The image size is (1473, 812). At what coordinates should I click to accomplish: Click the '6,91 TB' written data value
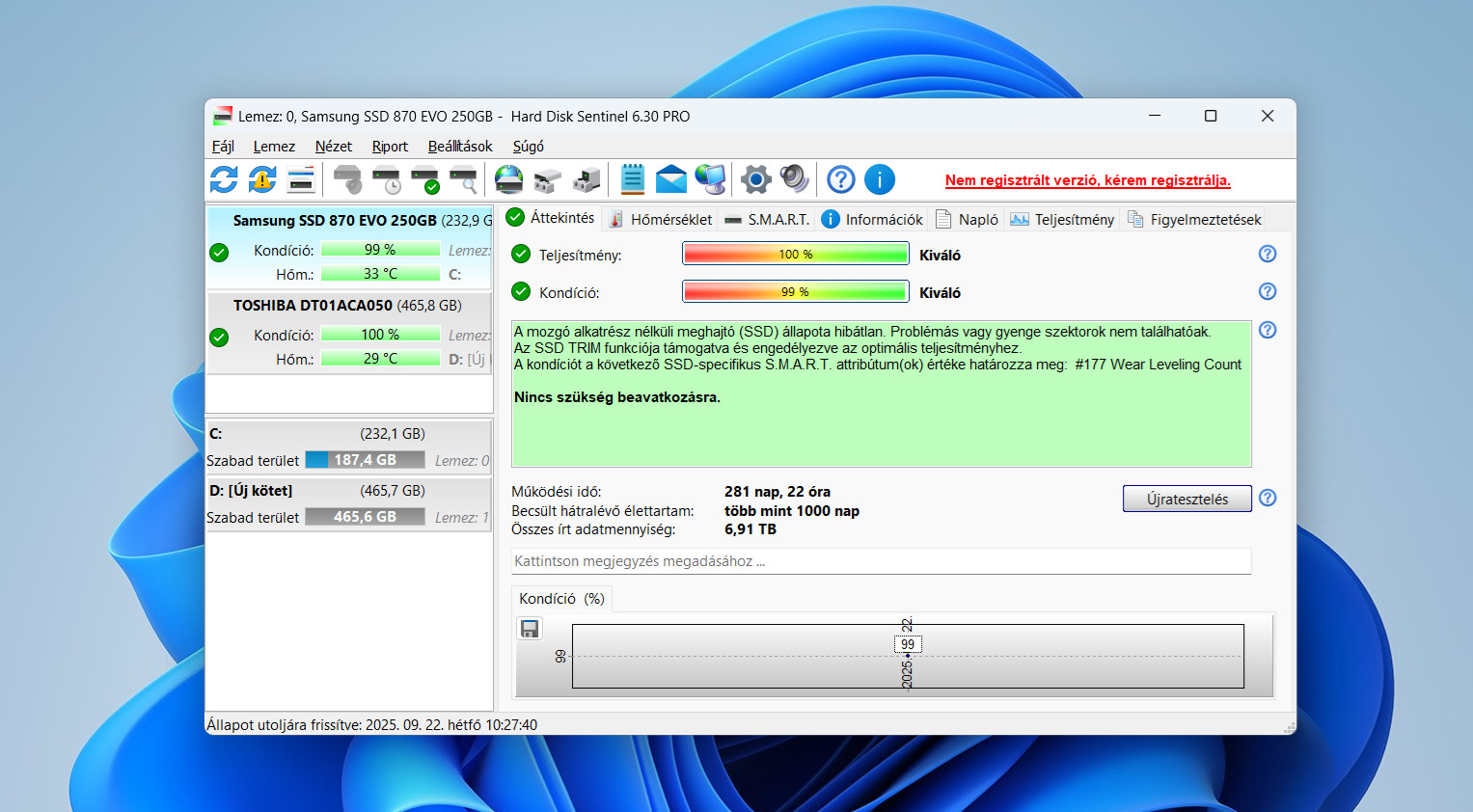tap(750, 529)
